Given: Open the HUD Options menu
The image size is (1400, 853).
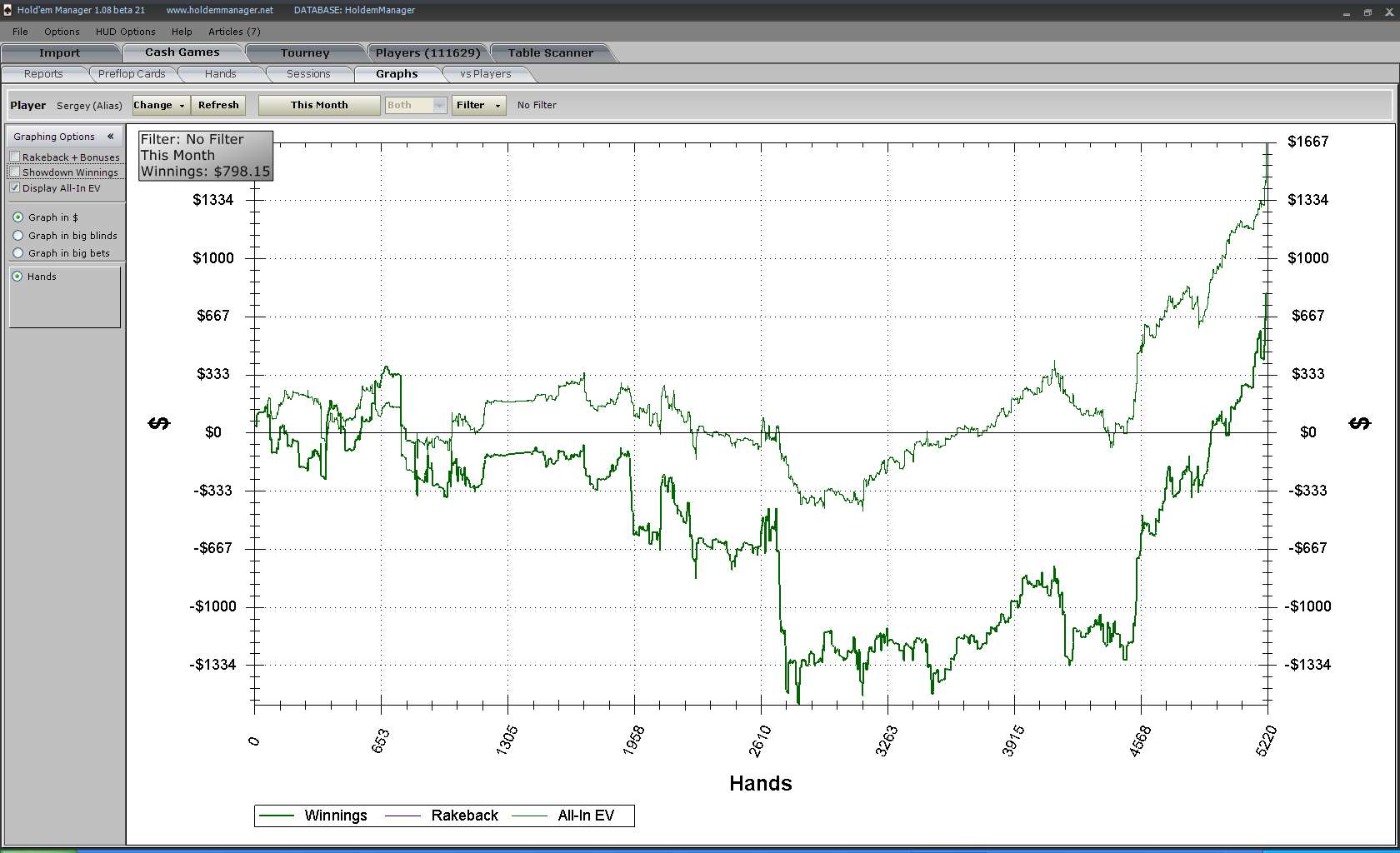Looking at the screenshot, I should pyautogui.click(x=125, y=32).
